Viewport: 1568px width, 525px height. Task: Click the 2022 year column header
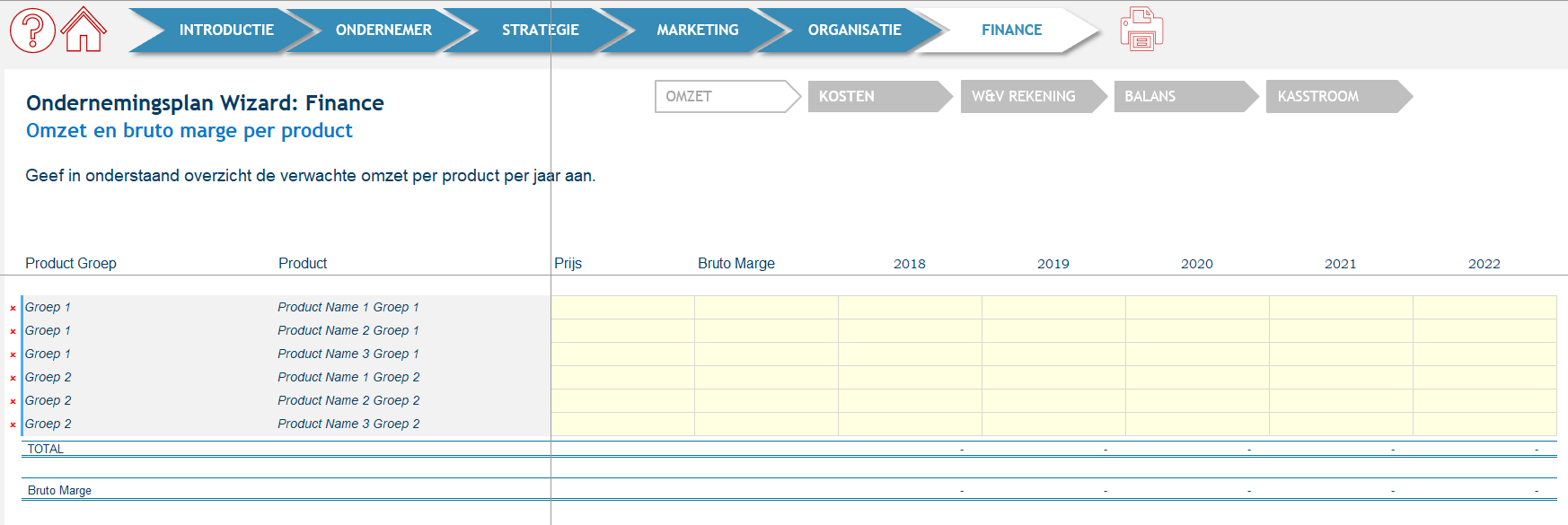1484,264
